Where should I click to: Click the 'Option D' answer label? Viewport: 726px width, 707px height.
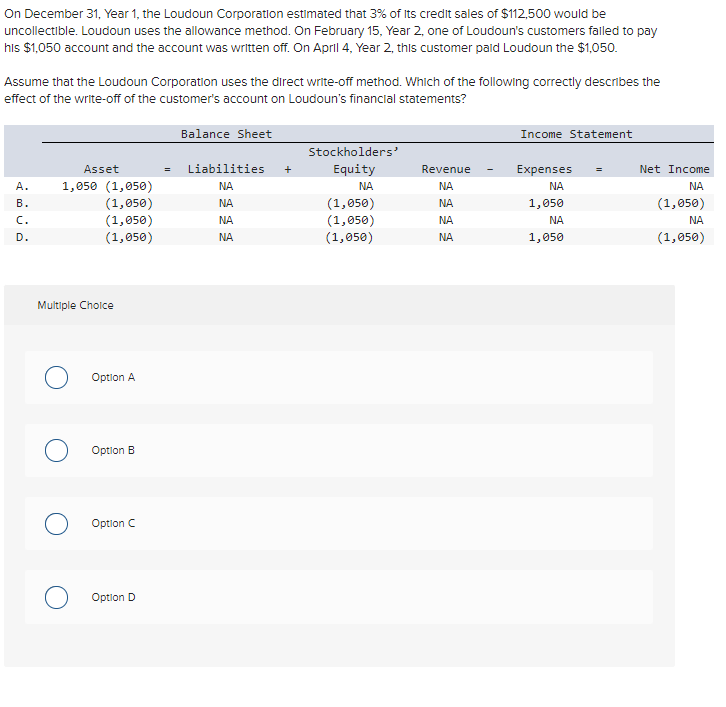click(x=113, y=597)
